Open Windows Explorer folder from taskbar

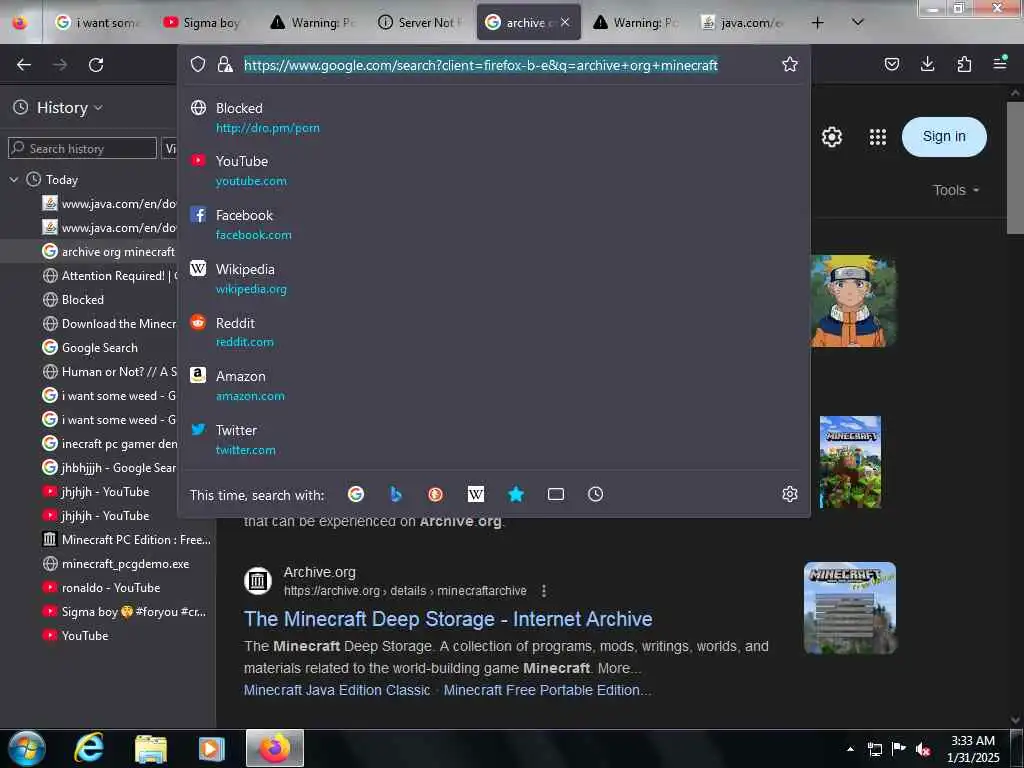coord(151,749)
